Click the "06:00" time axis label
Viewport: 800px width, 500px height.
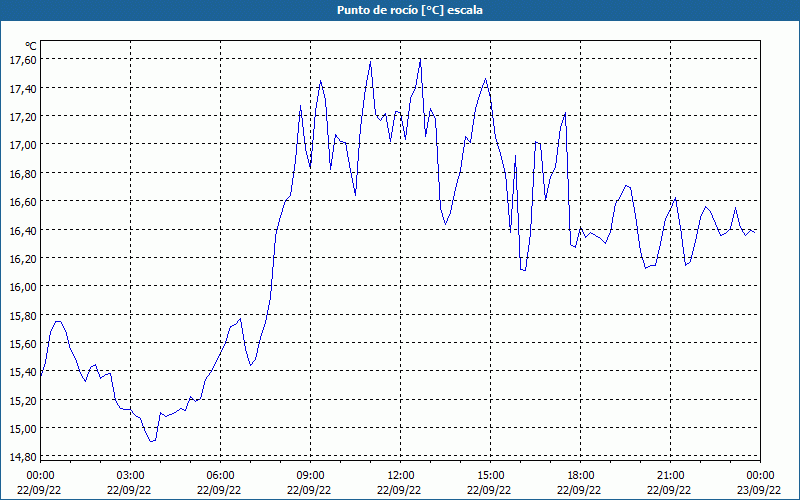[x=220, y=476]
